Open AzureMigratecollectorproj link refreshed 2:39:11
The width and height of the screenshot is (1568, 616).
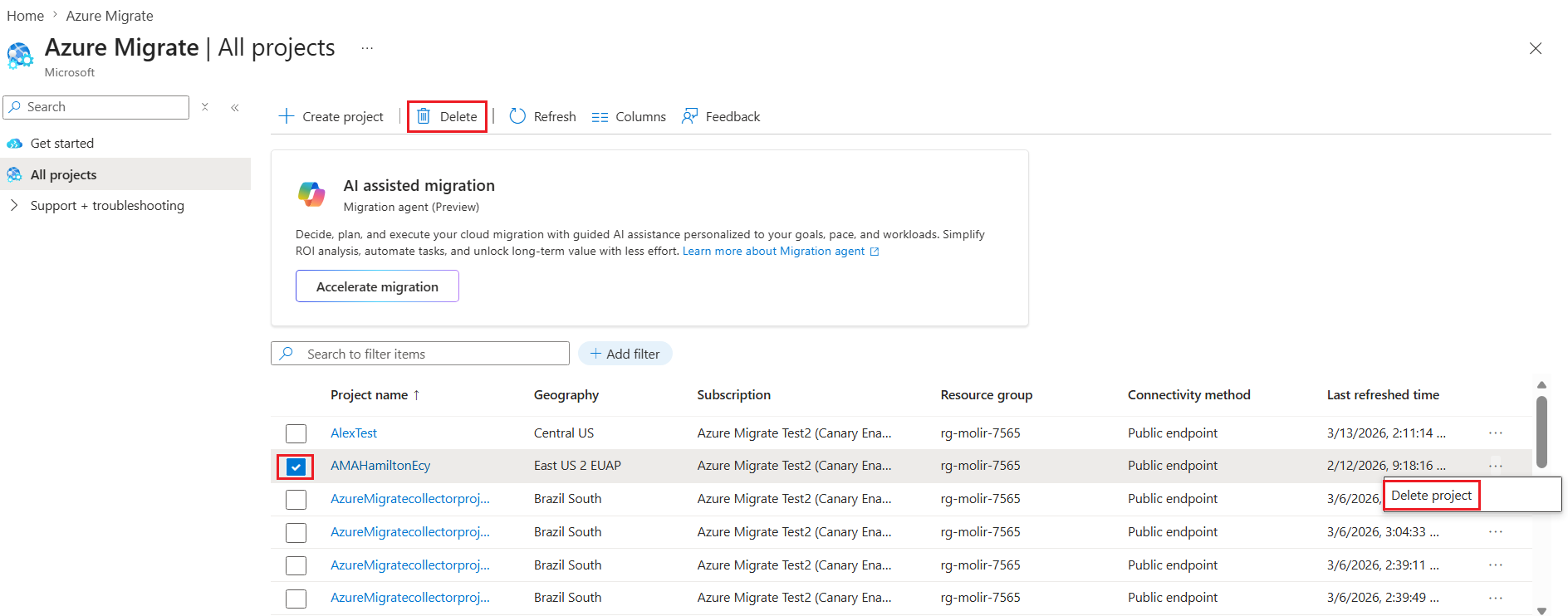[x=410, y=565]
